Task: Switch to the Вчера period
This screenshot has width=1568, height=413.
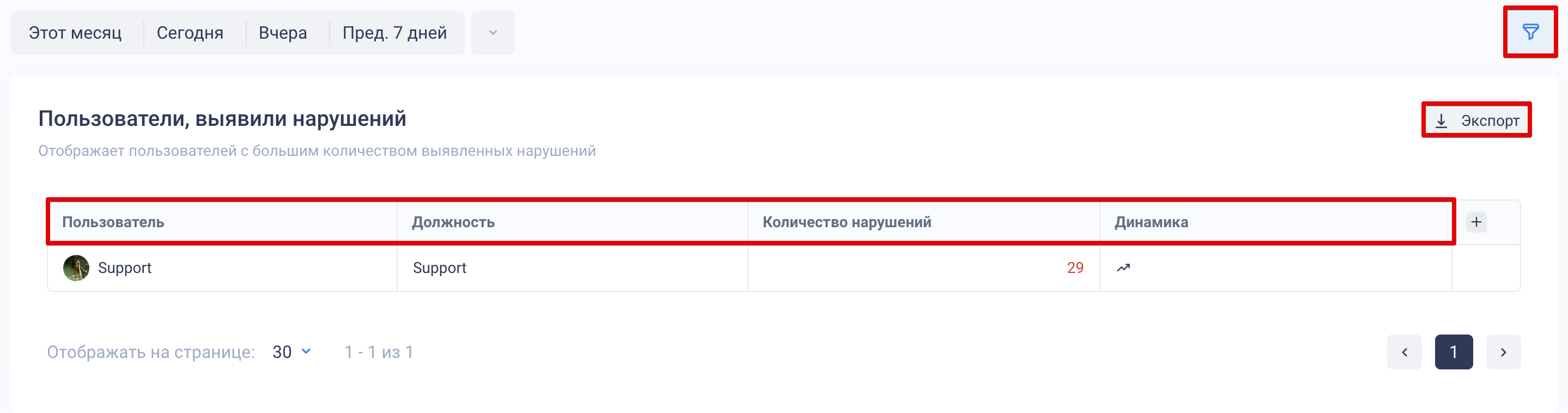Action: point(283,32)
